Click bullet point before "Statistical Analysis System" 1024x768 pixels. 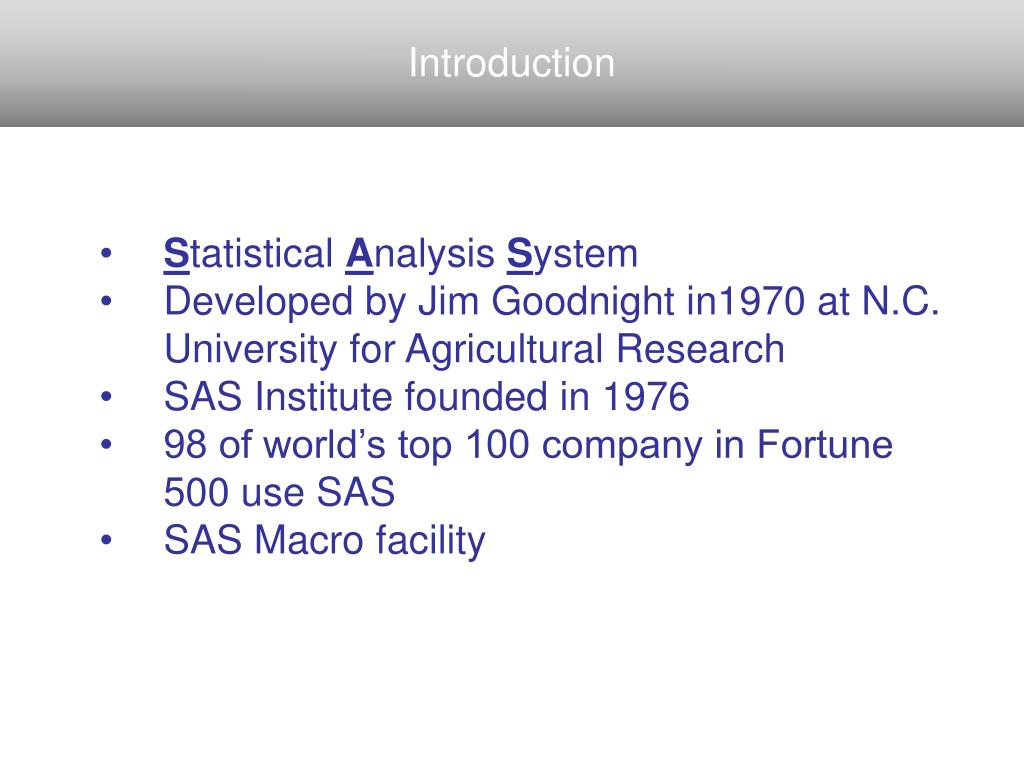[106, 253]
